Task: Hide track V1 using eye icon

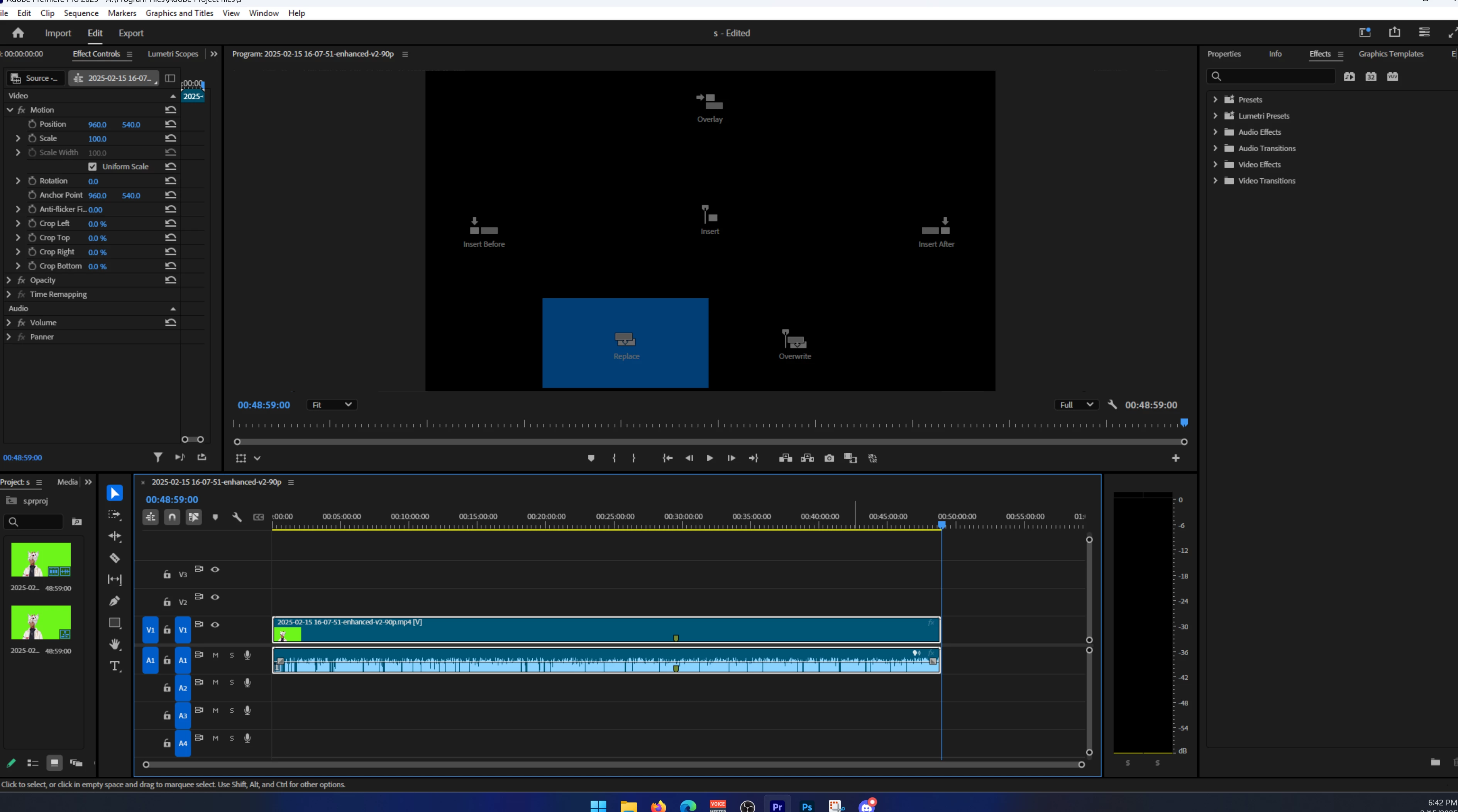Action: pos(215,625)
